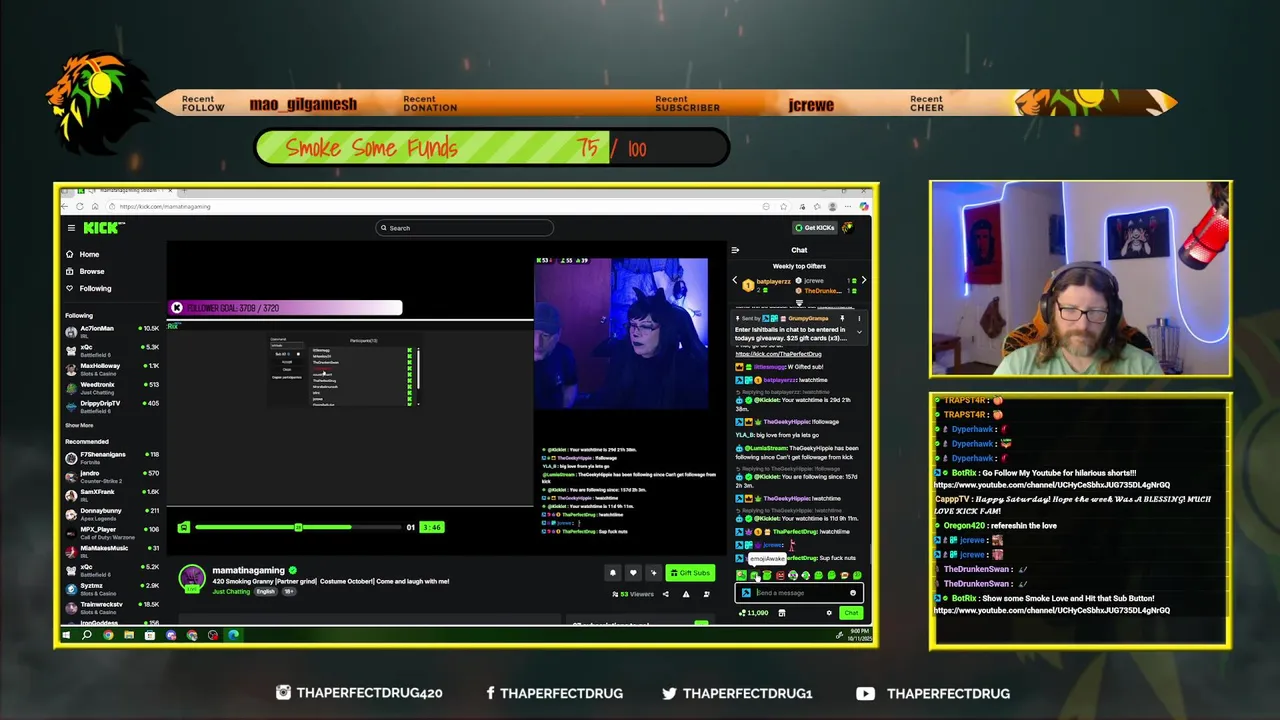Open Microsoft Edge from the taskbar
This screenshot has height=720, width=1280.
[x=234, y=635]
